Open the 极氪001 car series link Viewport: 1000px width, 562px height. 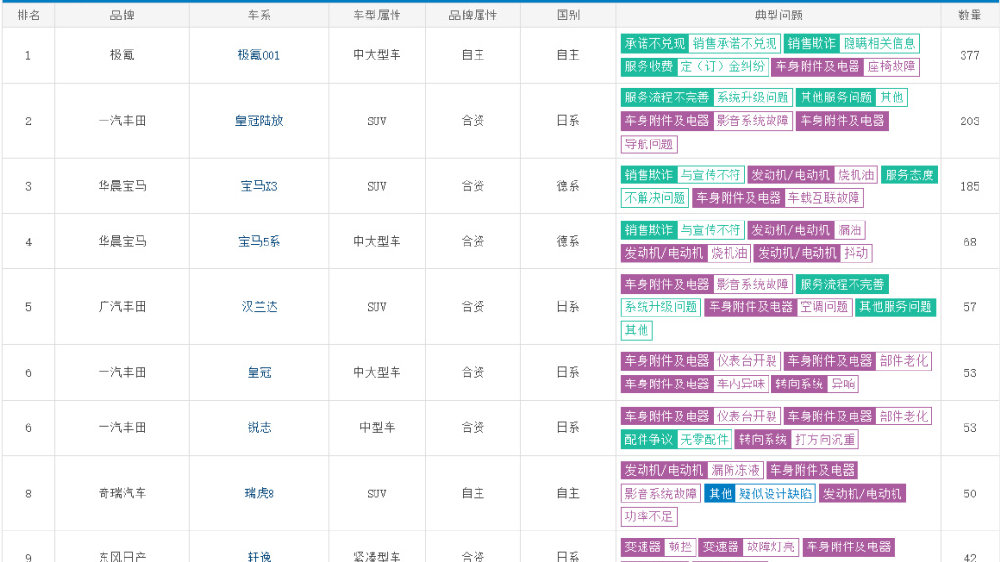pyautogui.click(x=258, y=55)
